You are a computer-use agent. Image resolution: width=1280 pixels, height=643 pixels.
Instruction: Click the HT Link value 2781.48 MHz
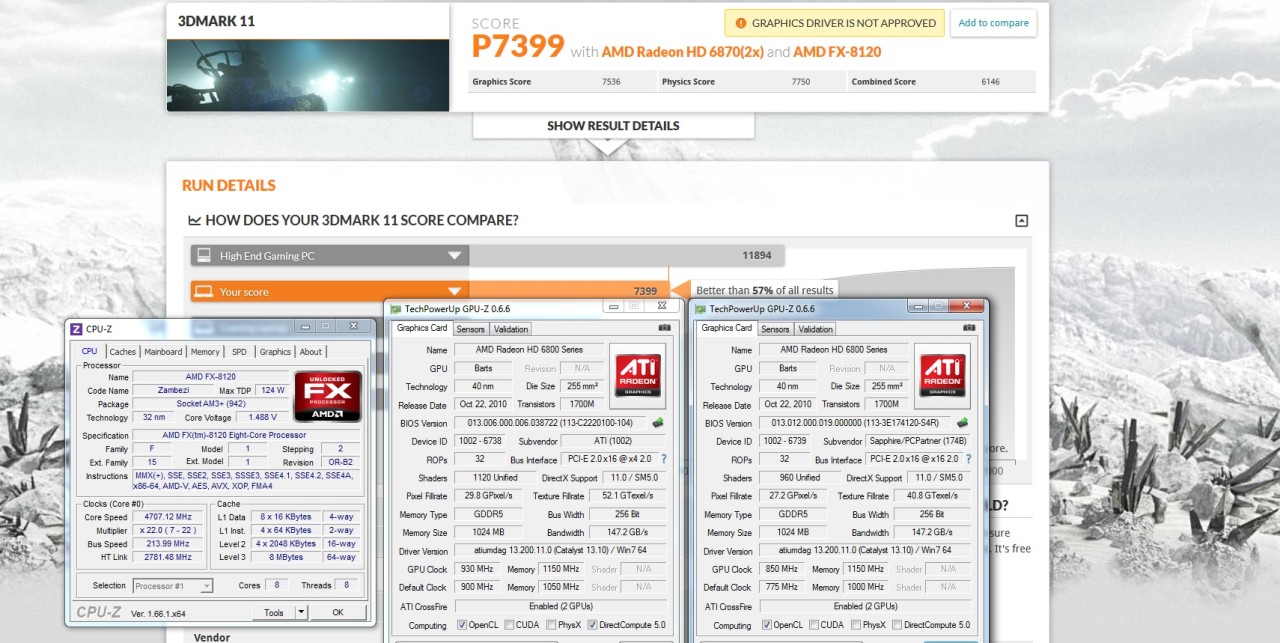(x=167, y=557)
